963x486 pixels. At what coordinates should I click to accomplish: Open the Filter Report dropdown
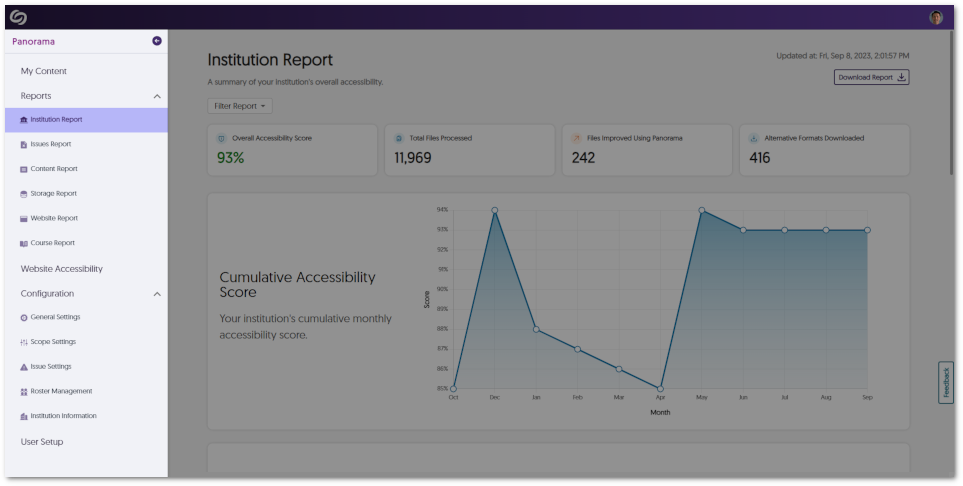pos(240,106)
